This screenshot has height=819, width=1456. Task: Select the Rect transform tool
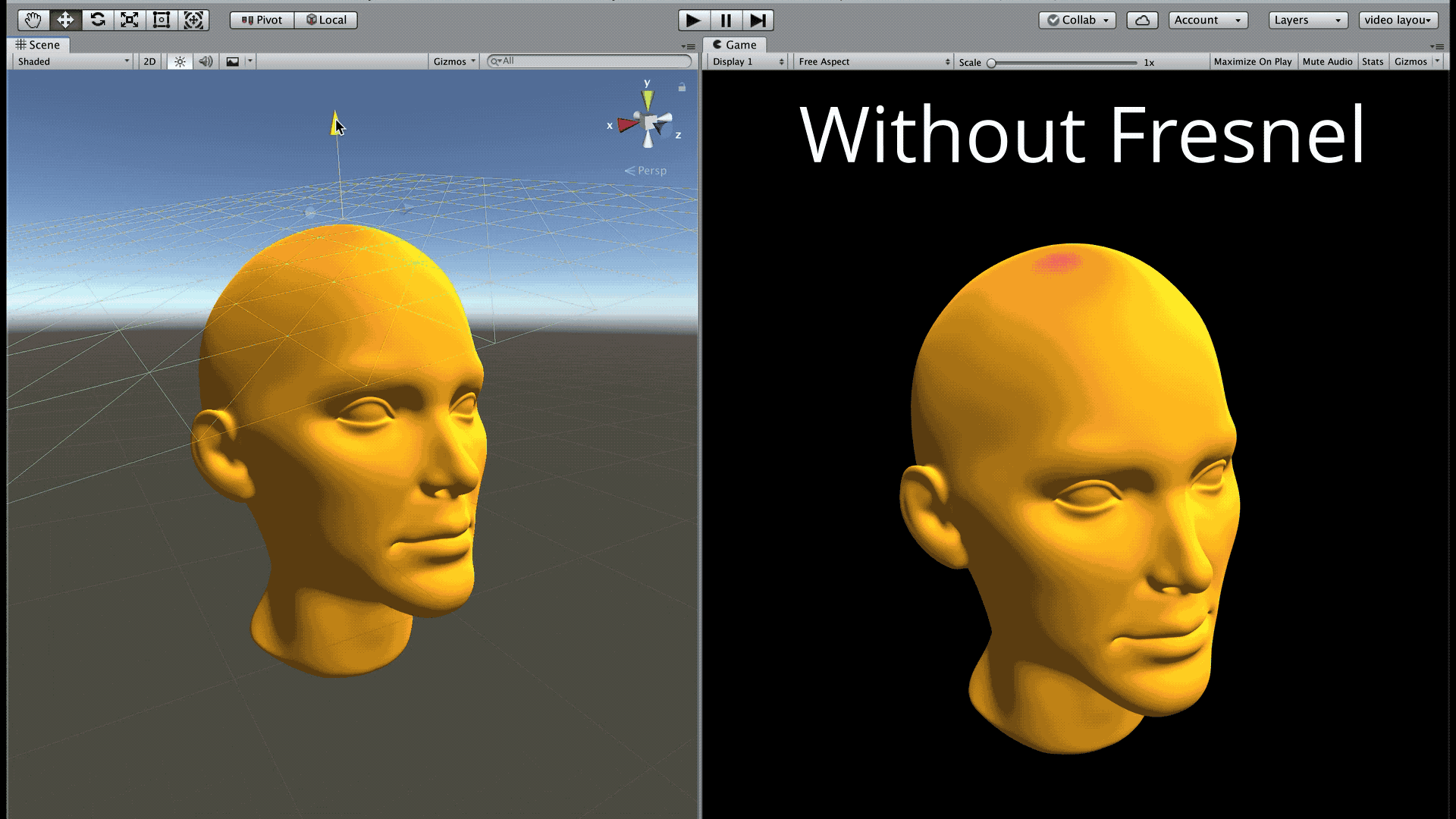(x=162, y=20)
